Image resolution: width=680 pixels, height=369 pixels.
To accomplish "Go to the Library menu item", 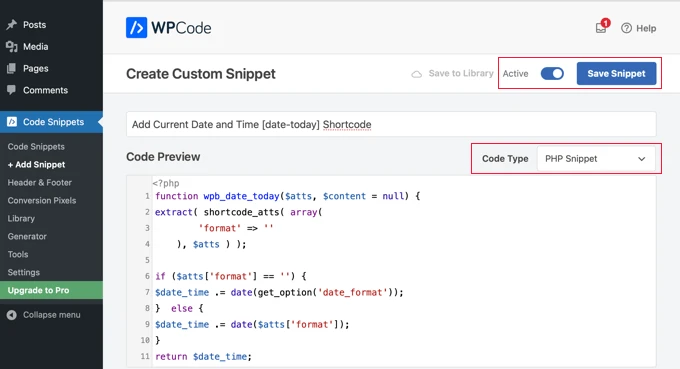I will point(21,219).
